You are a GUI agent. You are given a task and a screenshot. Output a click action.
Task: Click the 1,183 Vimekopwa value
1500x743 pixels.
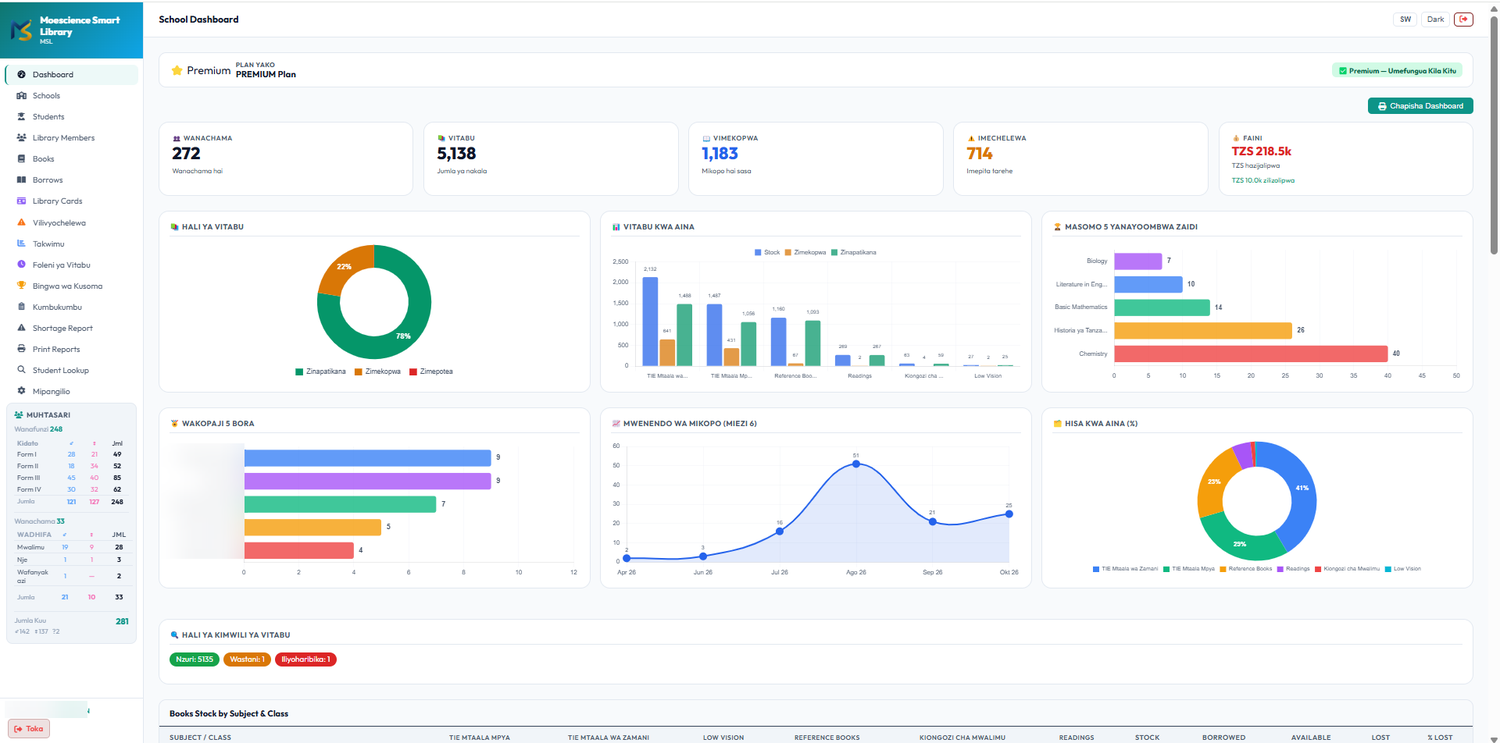[x=720, y=153]
